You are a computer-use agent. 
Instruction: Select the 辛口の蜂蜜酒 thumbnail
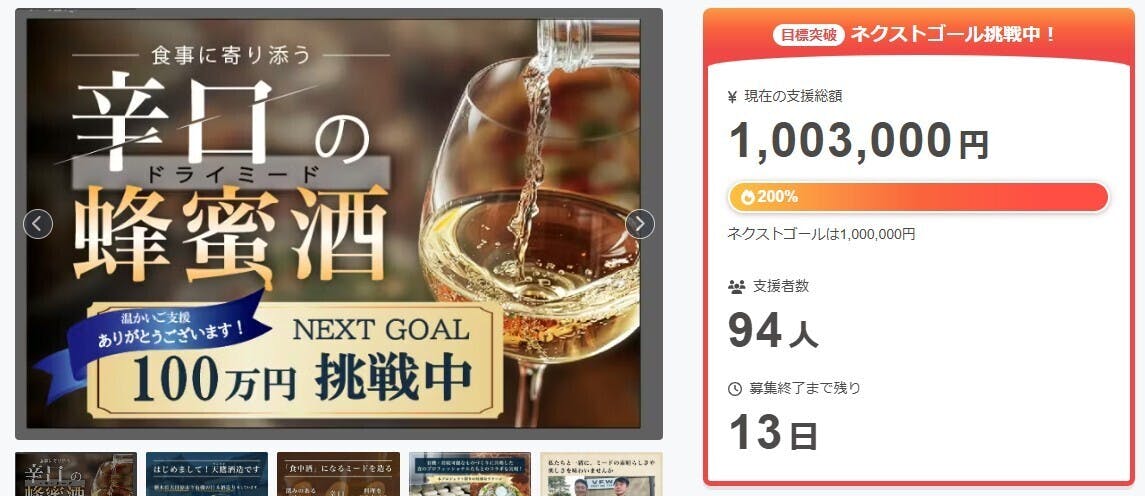coord(76,474)
